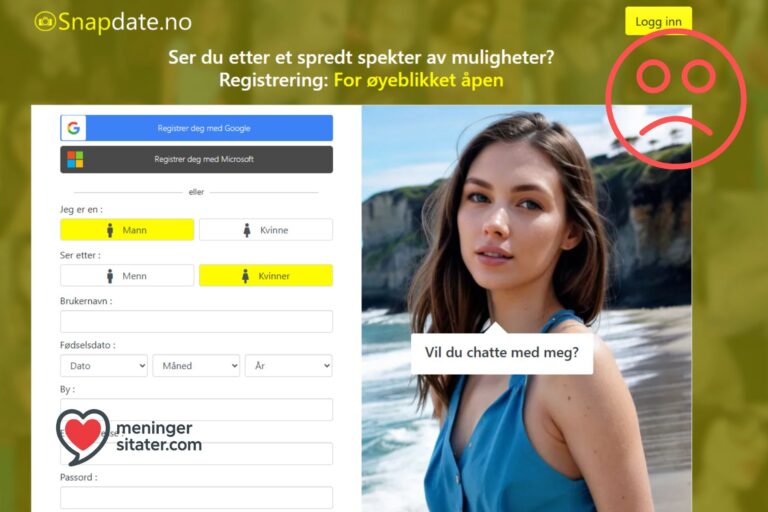The image size is (768, 512).
Task: Click the Google G logo icon
Action: [x=73, y=128]
